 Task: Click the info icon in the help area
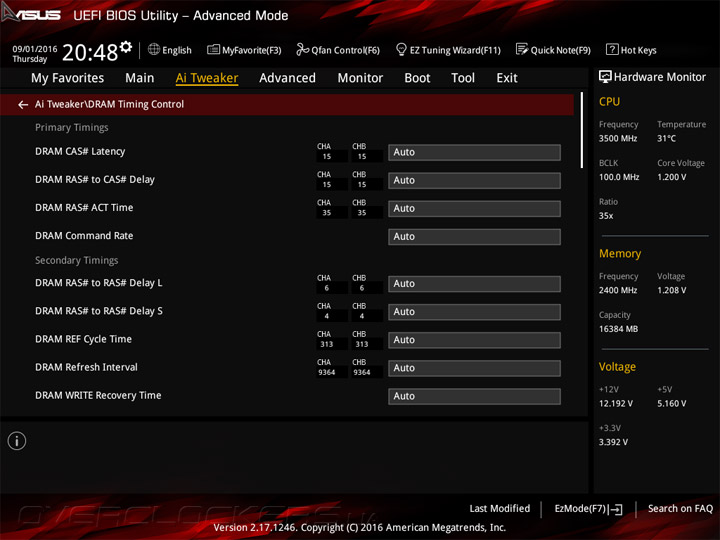tap(17, 441)
